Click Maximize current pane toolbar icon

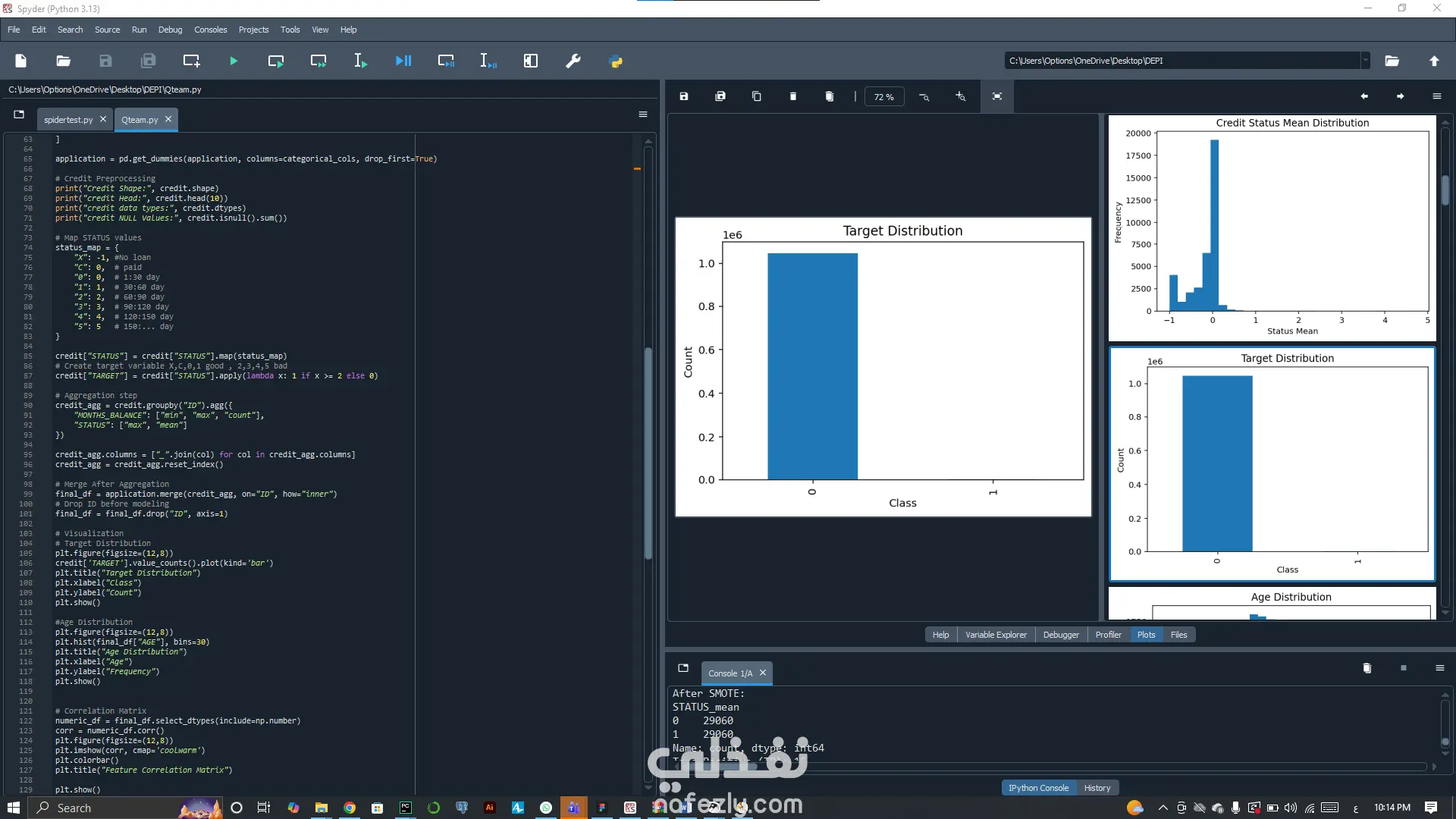coord(531,61)
